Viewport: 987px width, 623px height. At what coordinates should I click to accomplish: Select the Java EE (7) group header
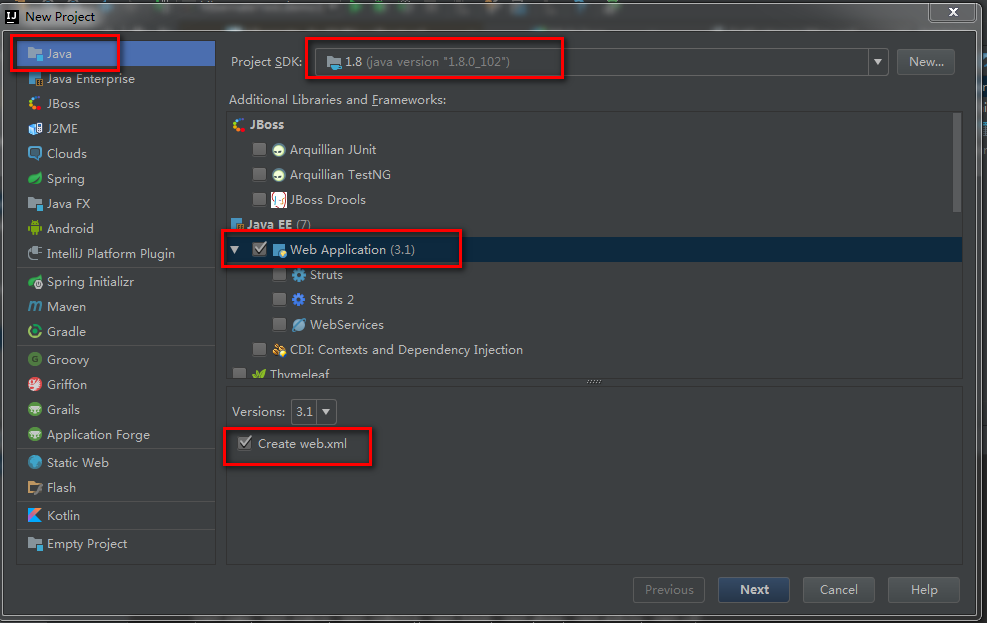tap(594, 224)
